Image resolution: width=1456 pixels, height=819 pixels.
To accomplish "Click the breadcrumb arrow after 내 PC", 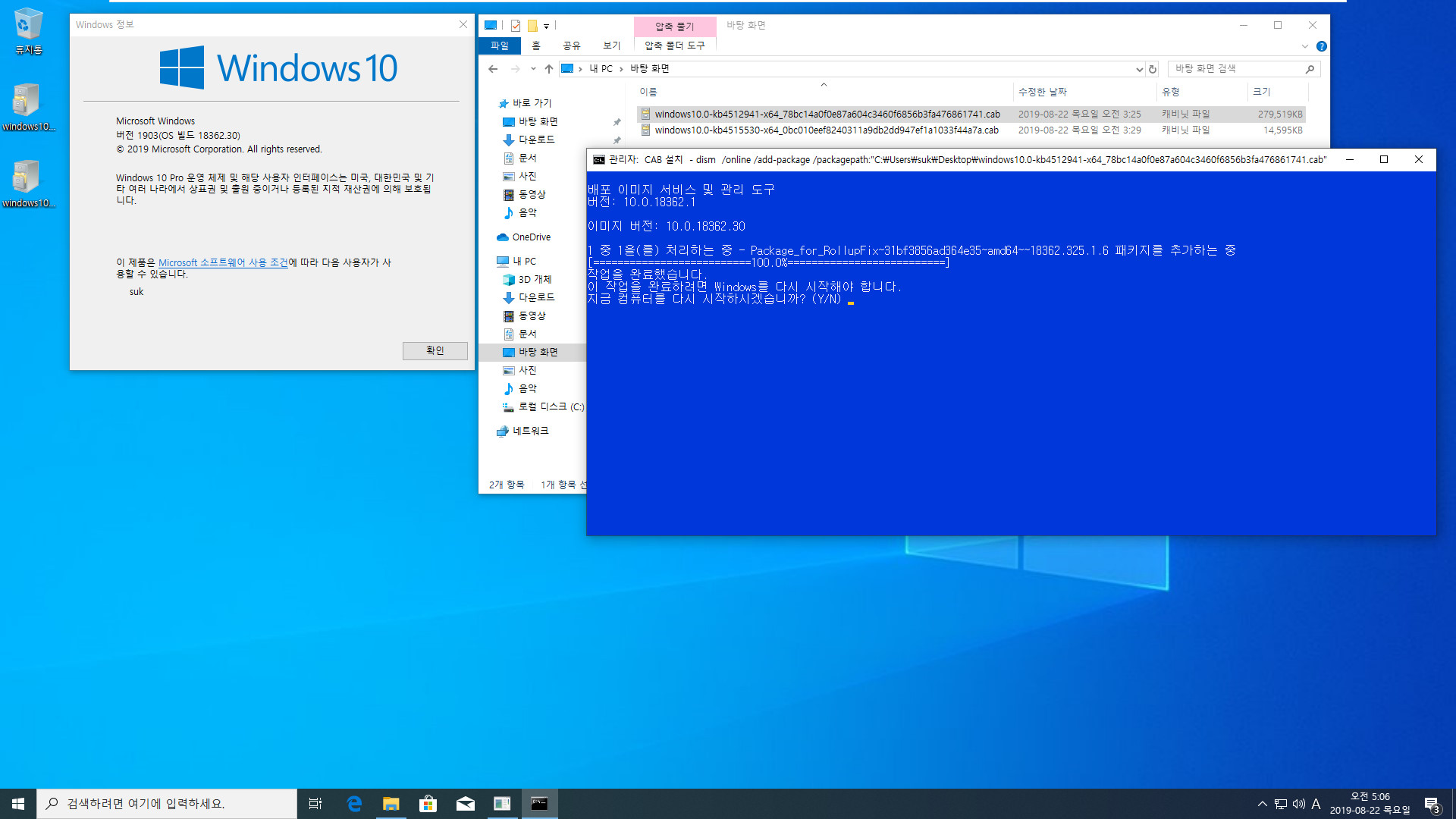I will 621,69.
